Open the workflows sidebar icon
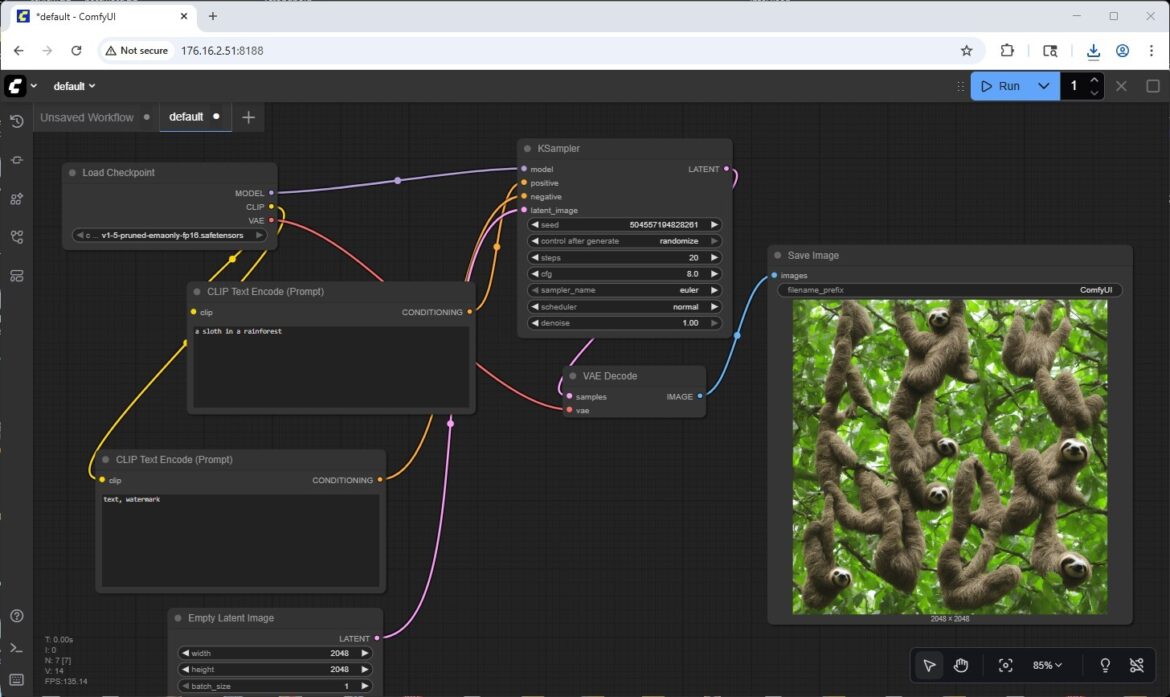Image resolution: width=1170 pixels, height=697 pixels. [17, 237]
